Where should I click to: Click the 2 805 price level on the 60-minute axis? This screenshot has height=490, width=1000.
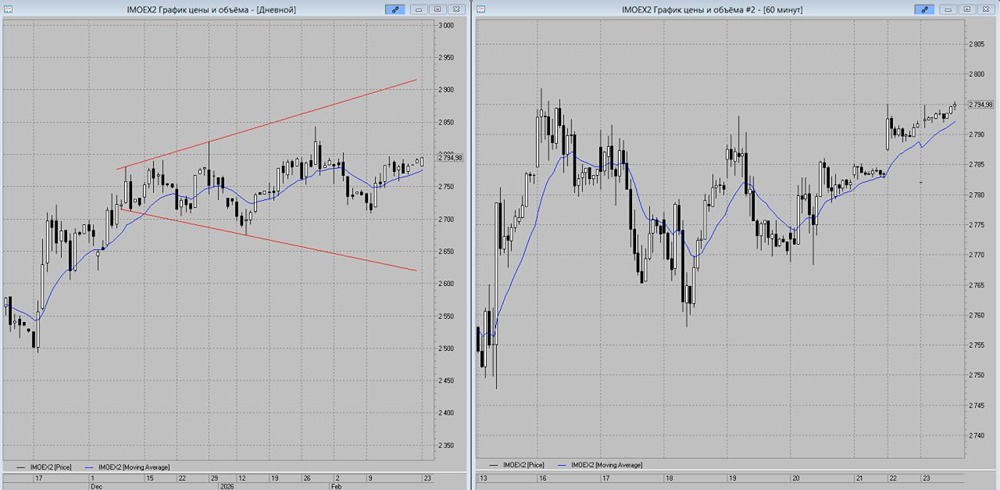[x=976, y=44]
